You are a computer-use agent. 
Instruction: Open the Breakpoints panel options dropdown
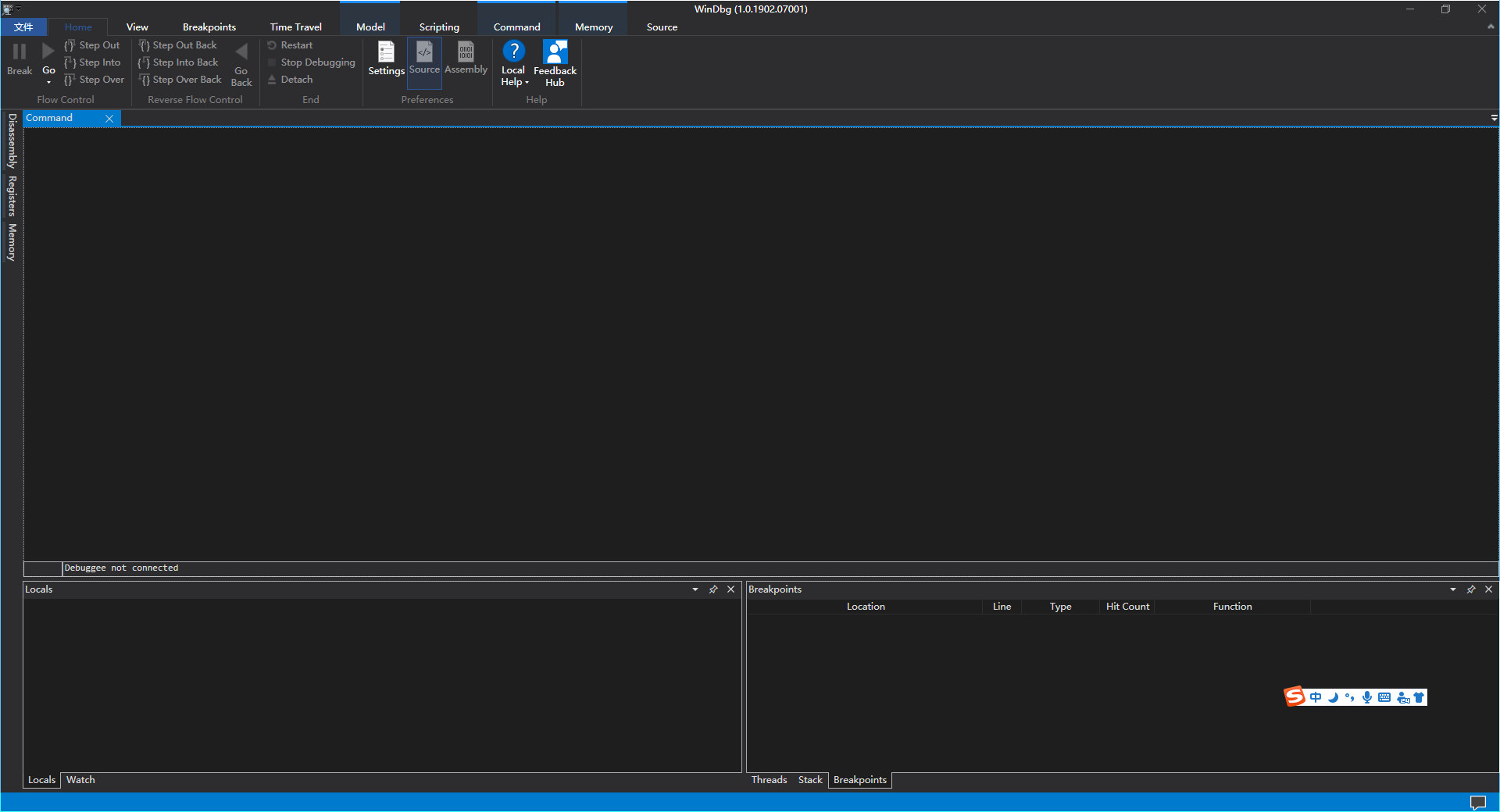pyautogui.click(x=1453, y=589)
